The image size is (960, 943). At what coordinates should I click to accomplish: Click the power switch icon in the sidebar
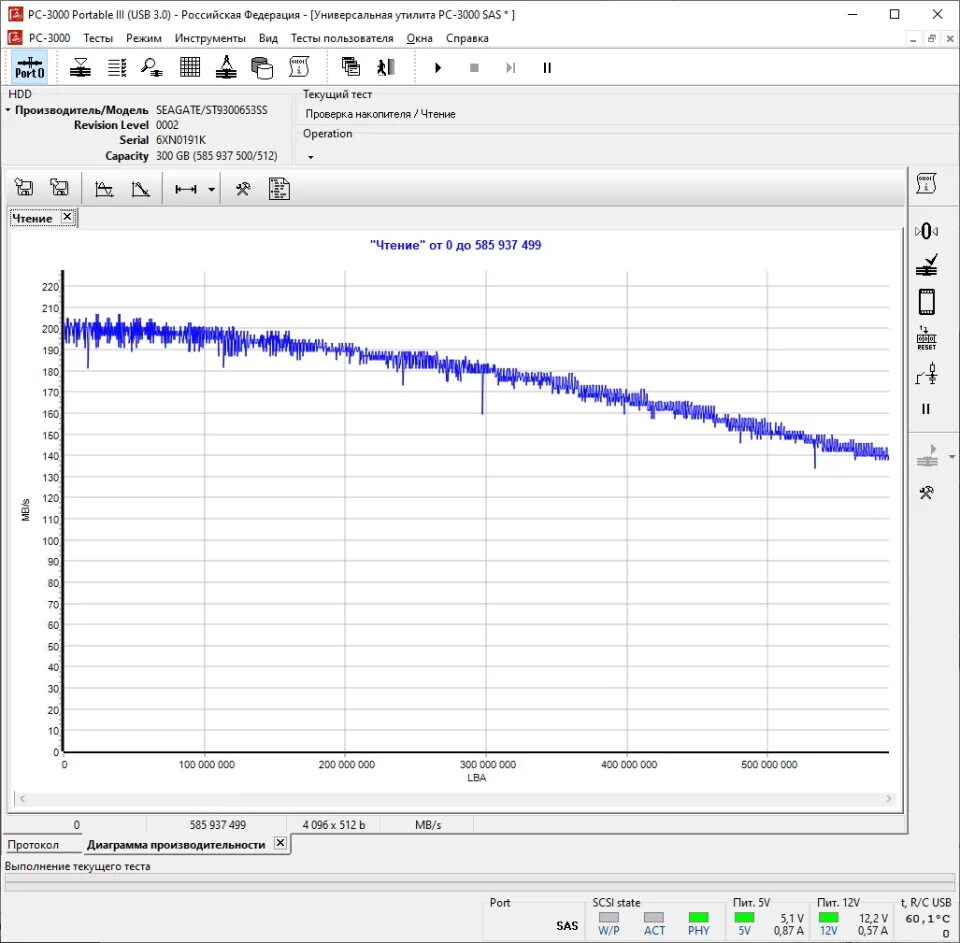tap(926, 374)
